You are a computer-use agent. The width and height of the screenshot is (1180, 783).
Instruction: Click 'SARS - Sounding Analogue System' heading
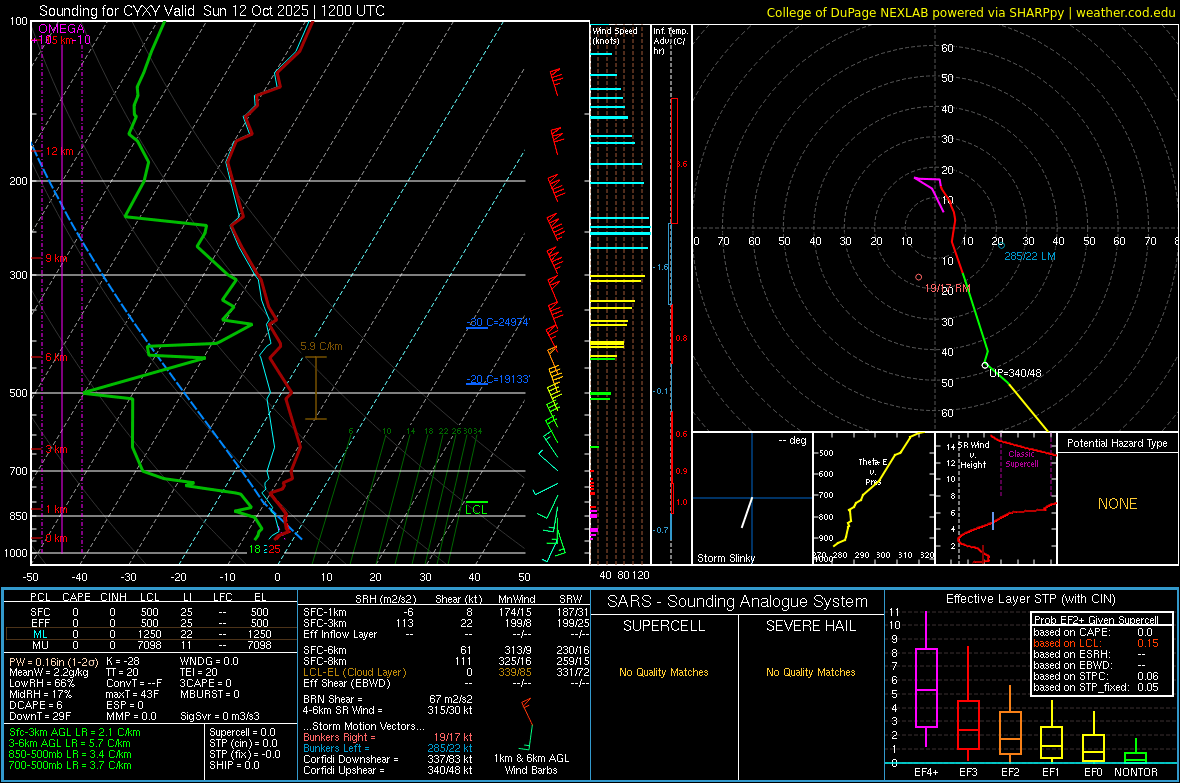(737, 602)
